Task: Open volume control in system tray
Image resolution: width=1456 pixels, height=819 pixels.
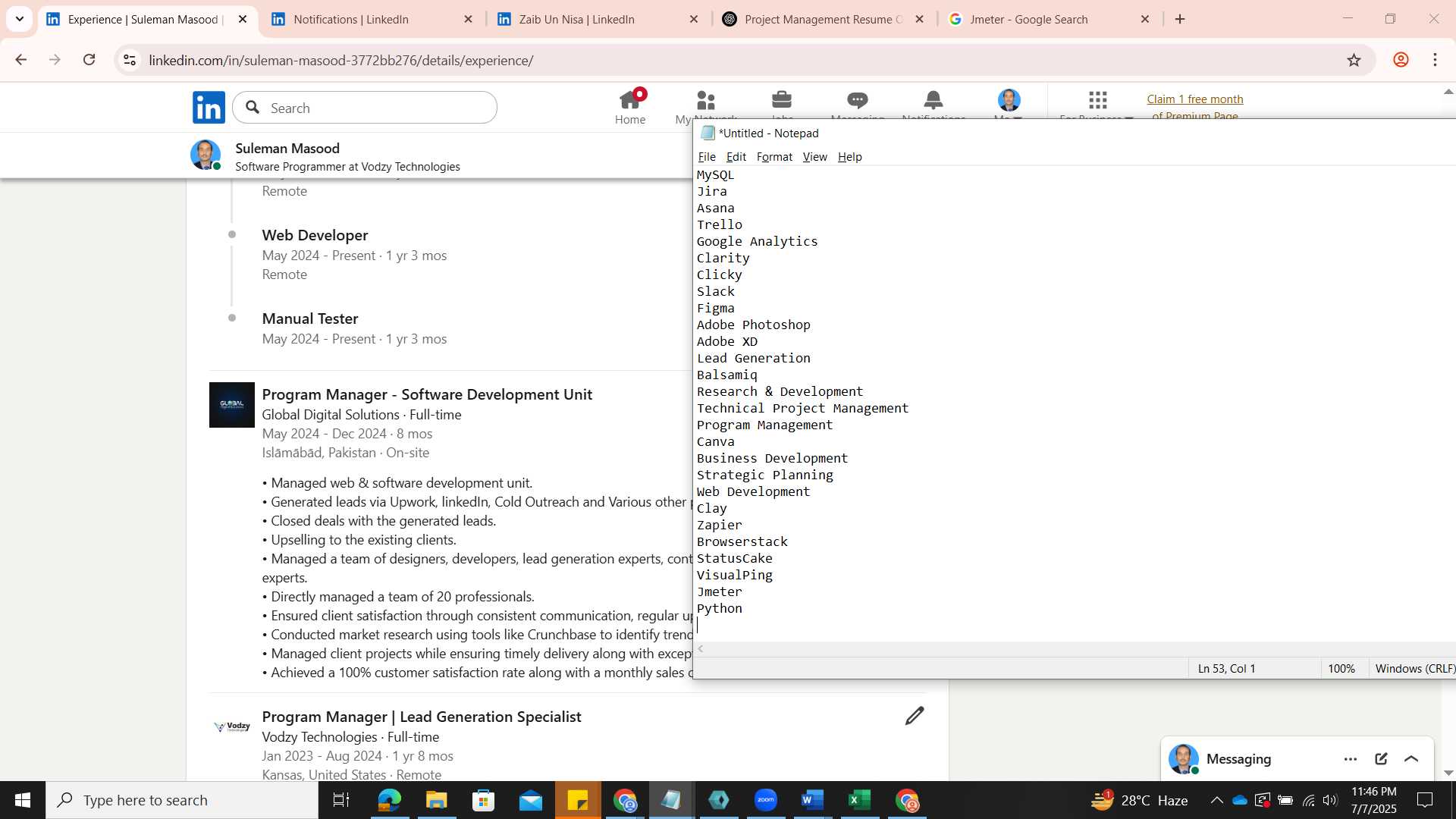Action: [1330, 800]
